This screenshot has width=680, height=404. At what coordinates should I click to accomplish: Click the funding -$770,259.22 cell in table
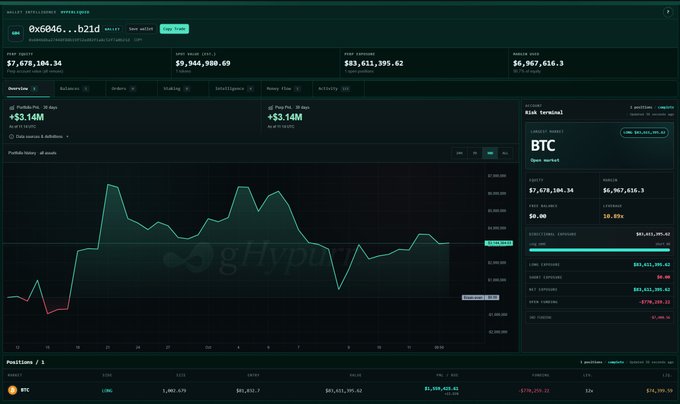(534, 391)
